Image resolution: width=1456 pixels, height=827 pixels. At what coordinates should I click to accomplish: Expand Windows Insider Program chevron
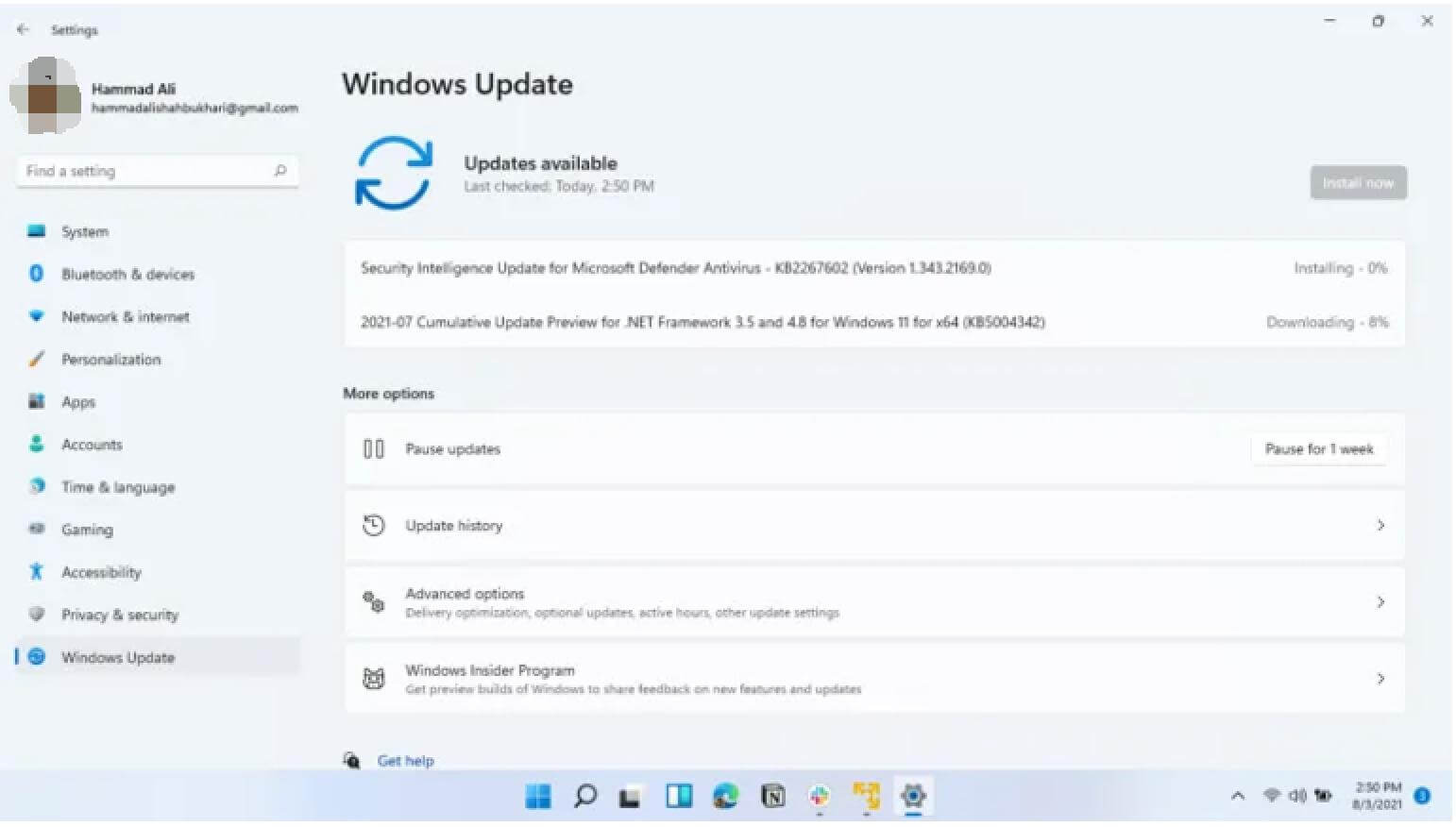click(x=1380, y=679)
